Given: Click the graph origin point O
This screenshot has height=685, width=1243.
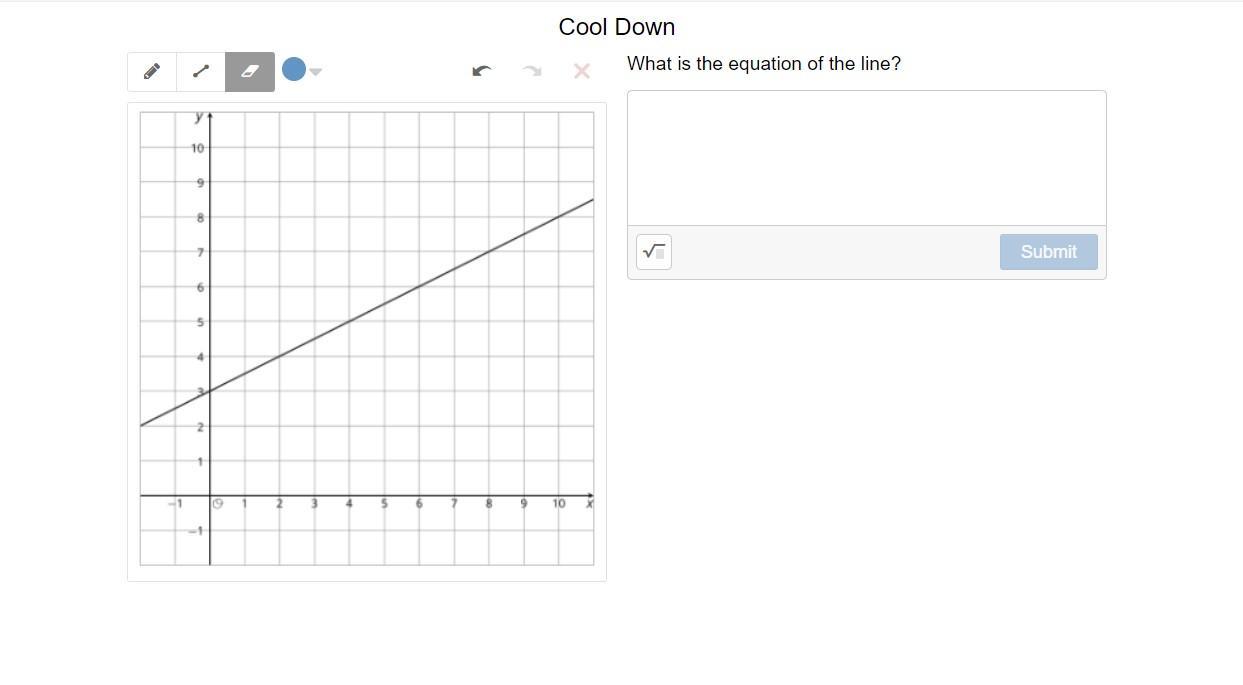Looking at the screenshot, I should (x=218, y=504).
